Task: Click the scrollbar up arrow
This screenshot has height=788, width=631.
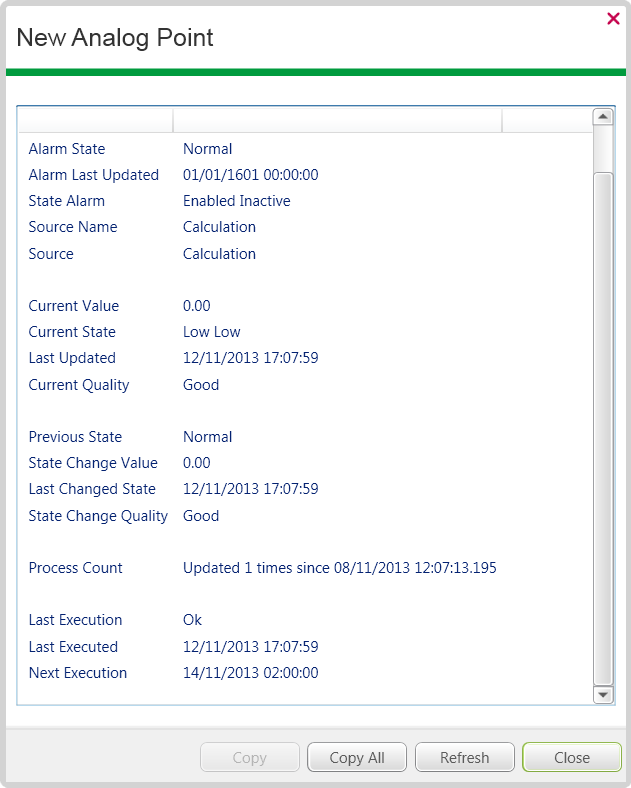Action: tap(603, 117)
